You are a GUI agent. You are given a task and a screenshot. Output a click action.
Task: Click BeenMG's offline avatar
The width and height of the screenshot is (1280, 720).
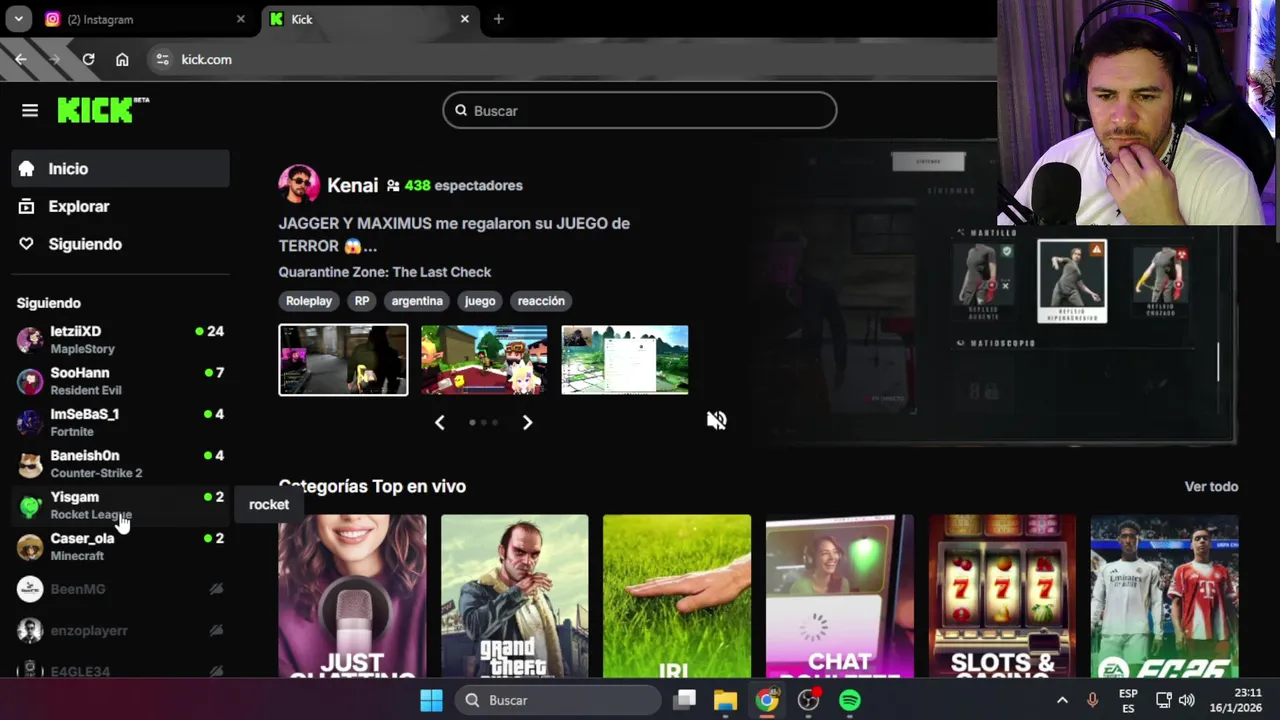[x=30, y=589]
